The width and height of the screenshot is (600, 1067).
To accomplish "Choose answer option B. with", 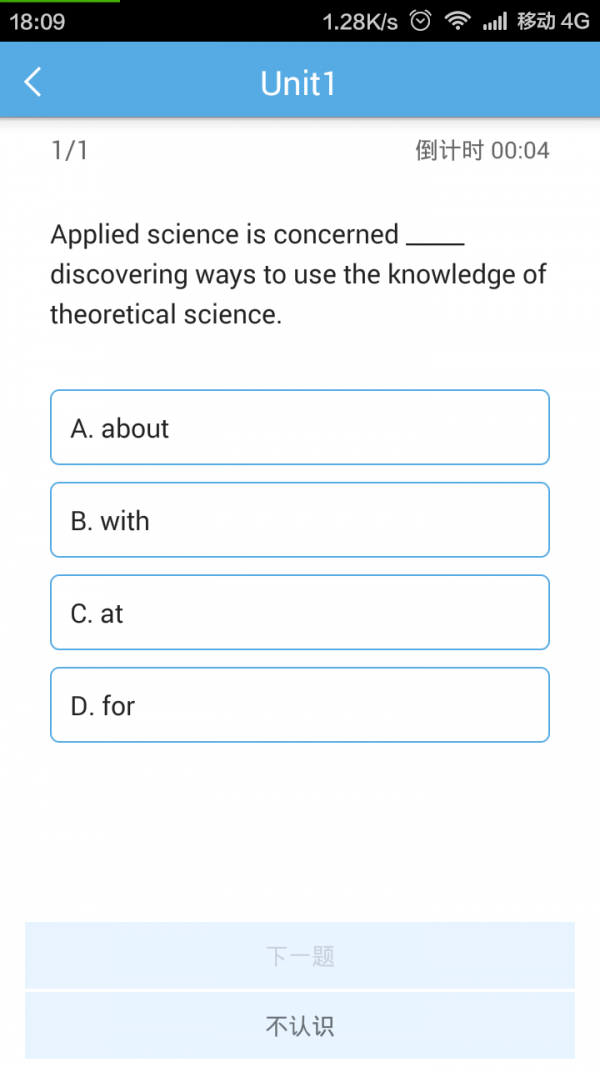I will 300,520.
